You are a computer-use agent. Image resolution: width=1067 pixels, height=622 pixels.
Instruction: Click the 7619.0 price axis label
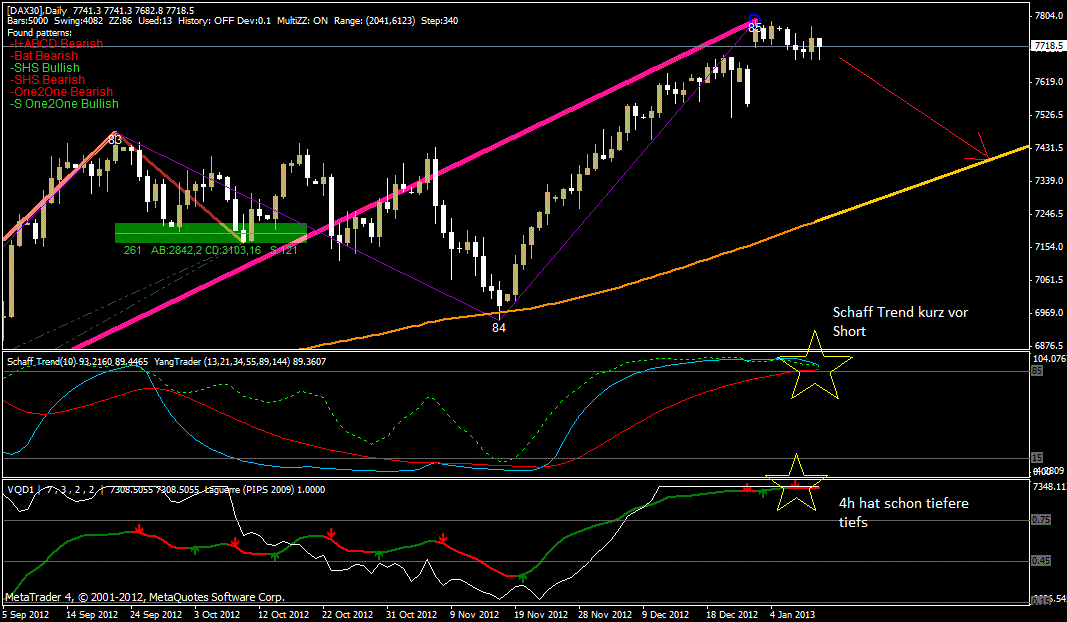tap(1048, 82)
